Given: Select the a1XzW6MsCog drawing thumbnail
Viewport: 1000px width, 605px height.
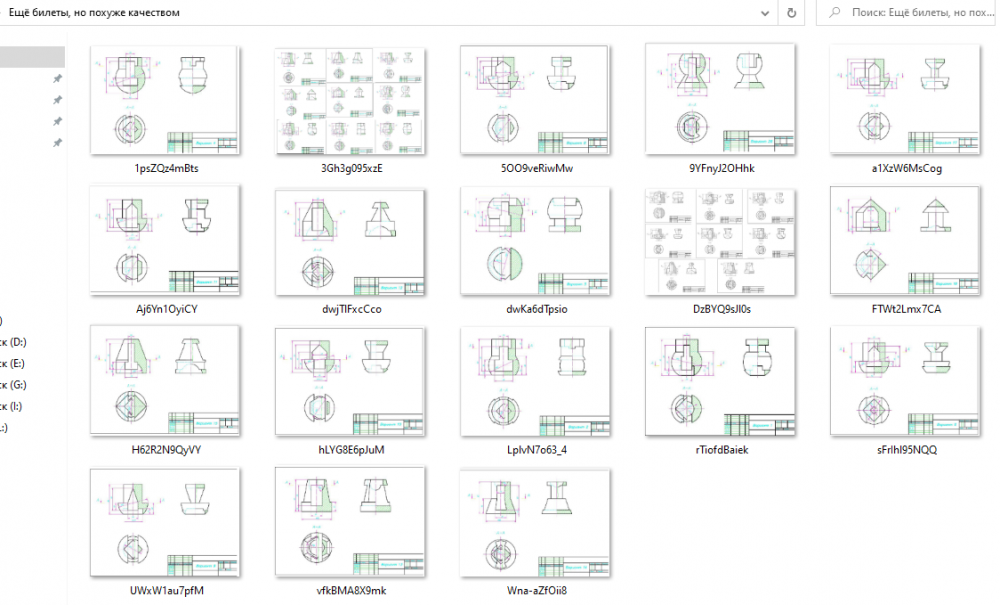Looking at the screenshot, I should pos(906,99).
